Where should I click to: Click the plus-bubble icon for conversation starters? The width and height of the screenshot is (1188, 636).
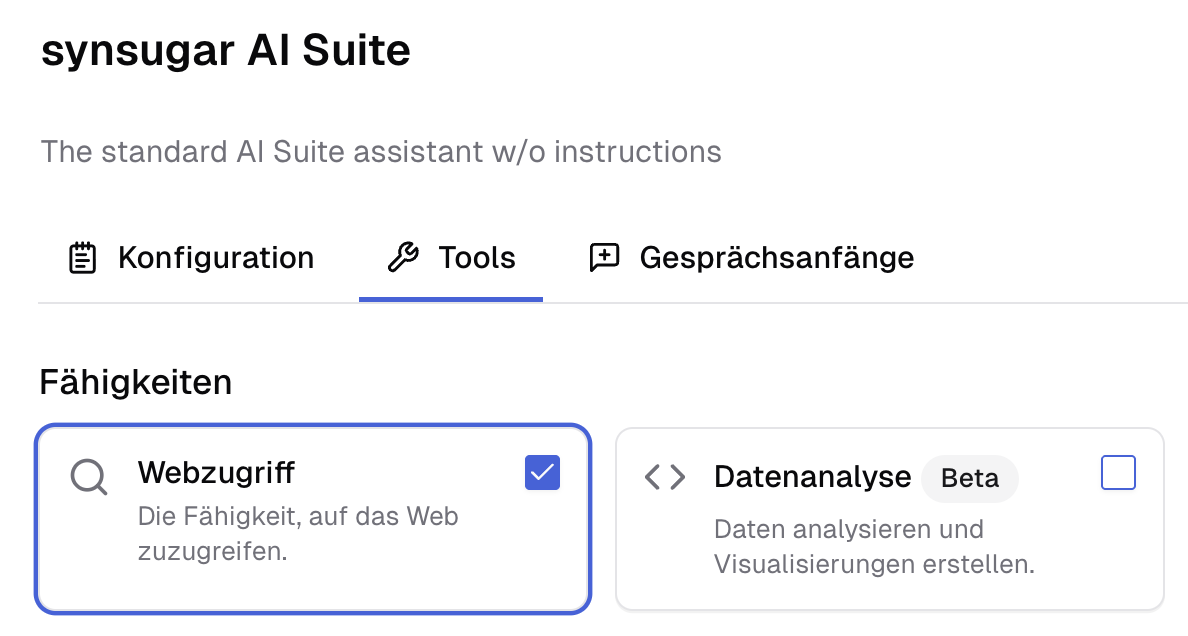point(604,257)
